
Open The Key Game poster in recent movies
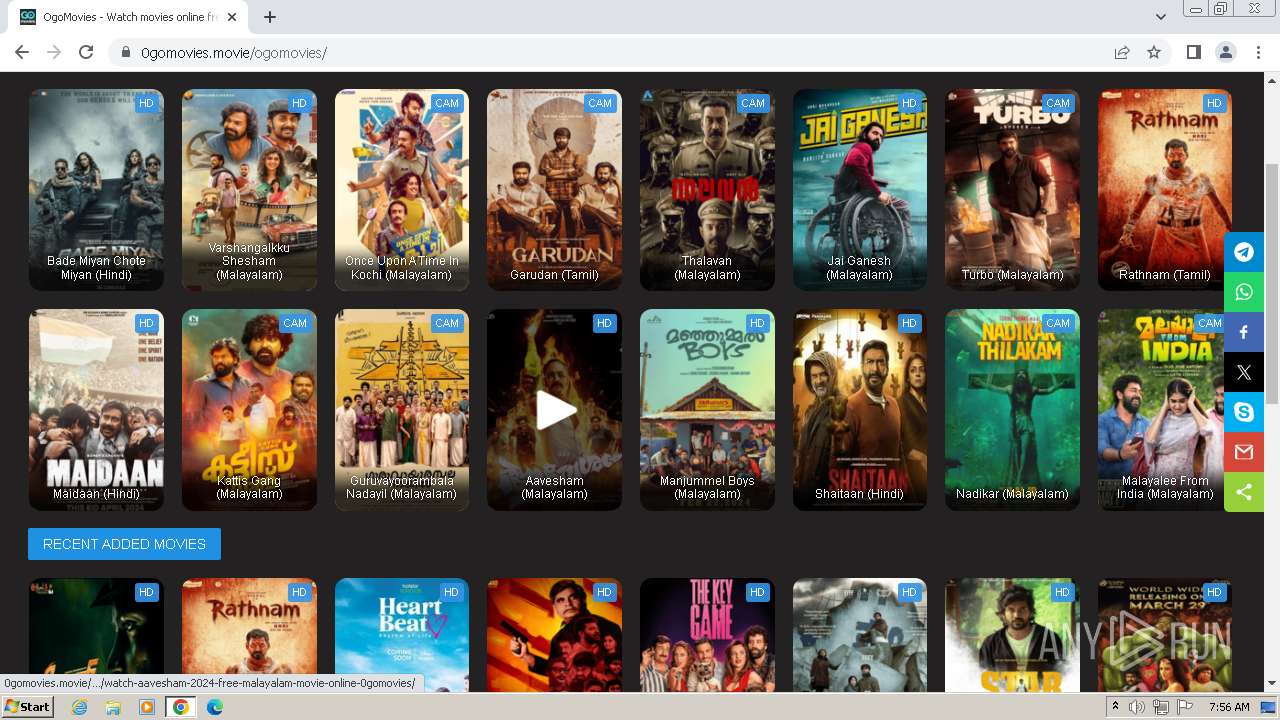coord(707,634)
